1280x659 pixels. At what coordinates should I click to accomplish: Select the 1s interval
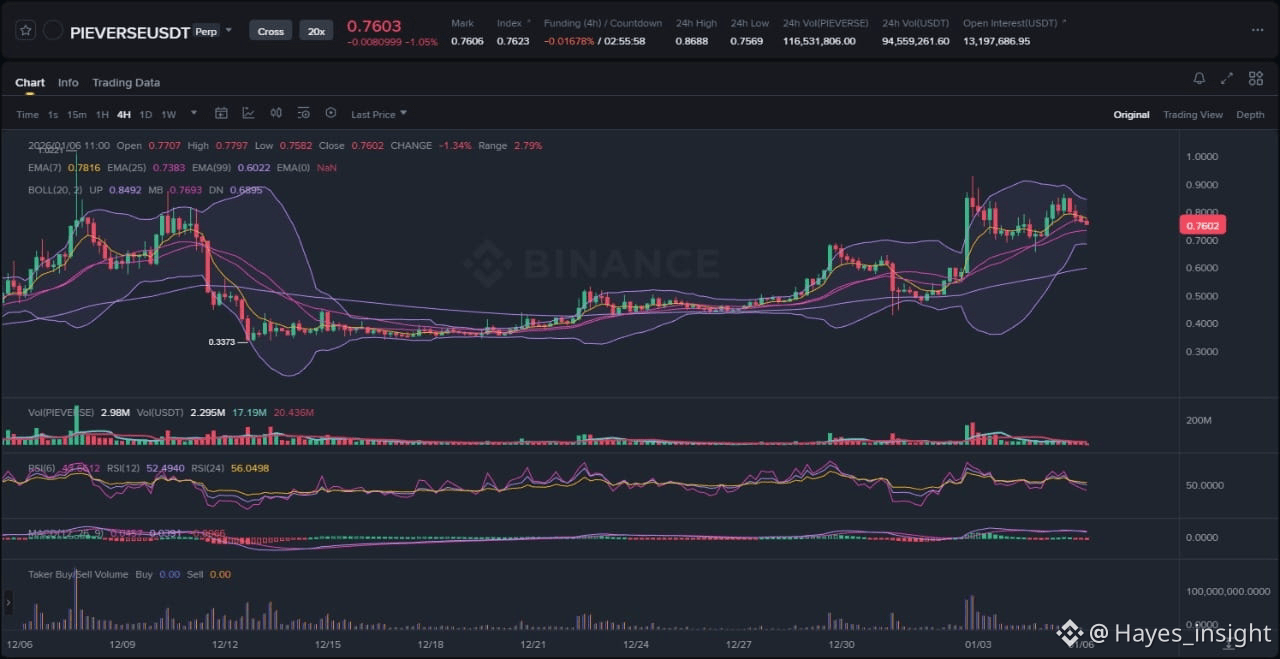[53, 114]
